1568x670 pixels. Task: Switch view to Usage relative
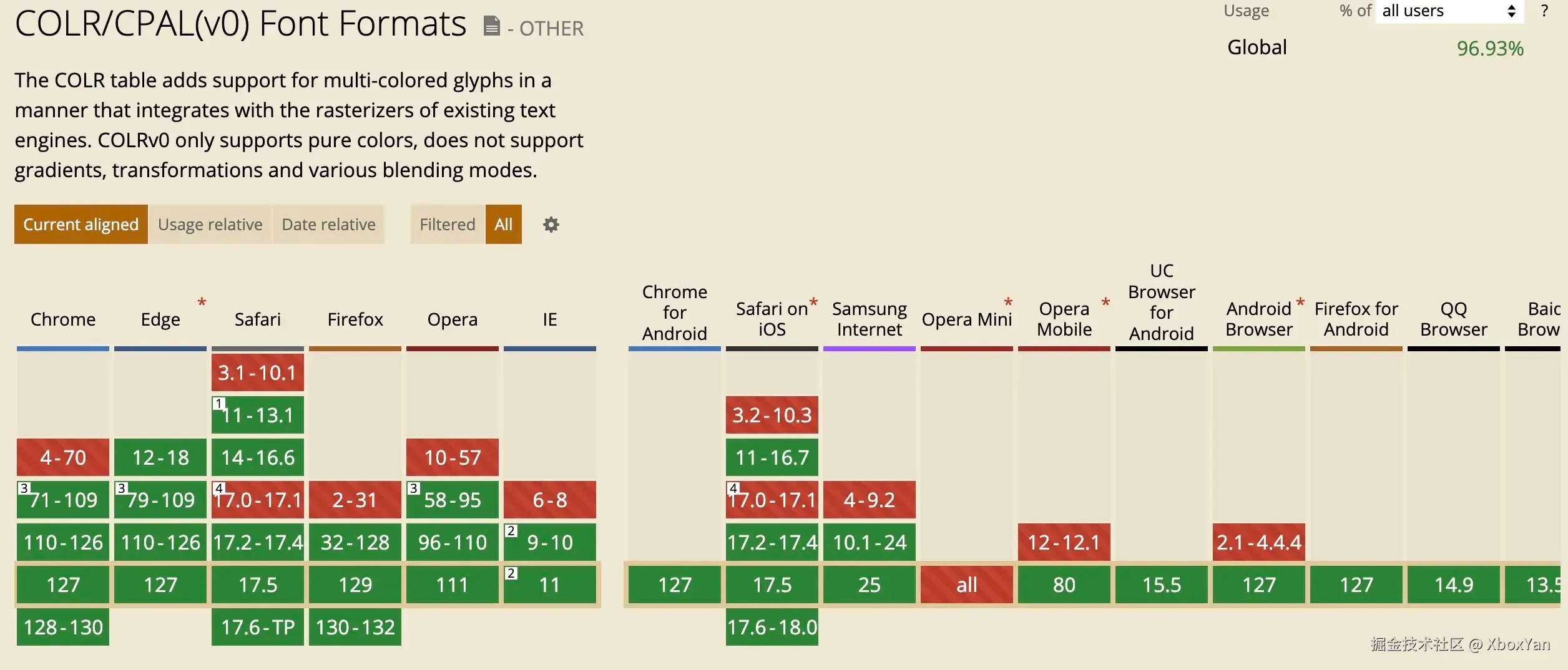click(x=210, y=225)
